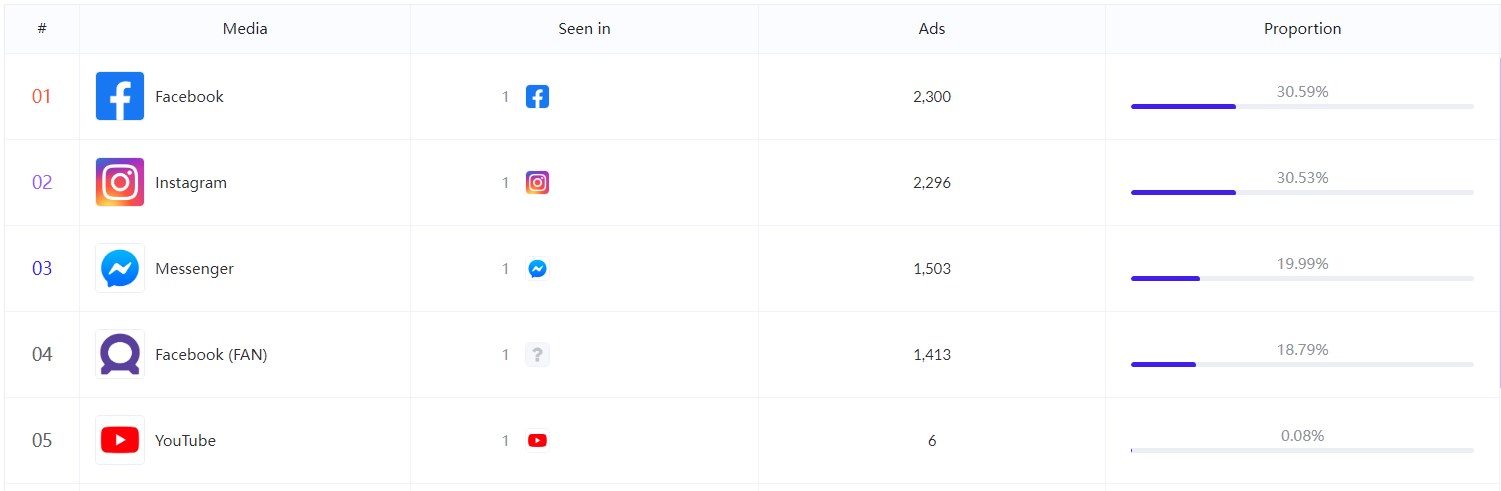This screenshot has width=1501, height=491.
Task: Click the Facebook (FAN) purple logo icon
Action: 120,354
